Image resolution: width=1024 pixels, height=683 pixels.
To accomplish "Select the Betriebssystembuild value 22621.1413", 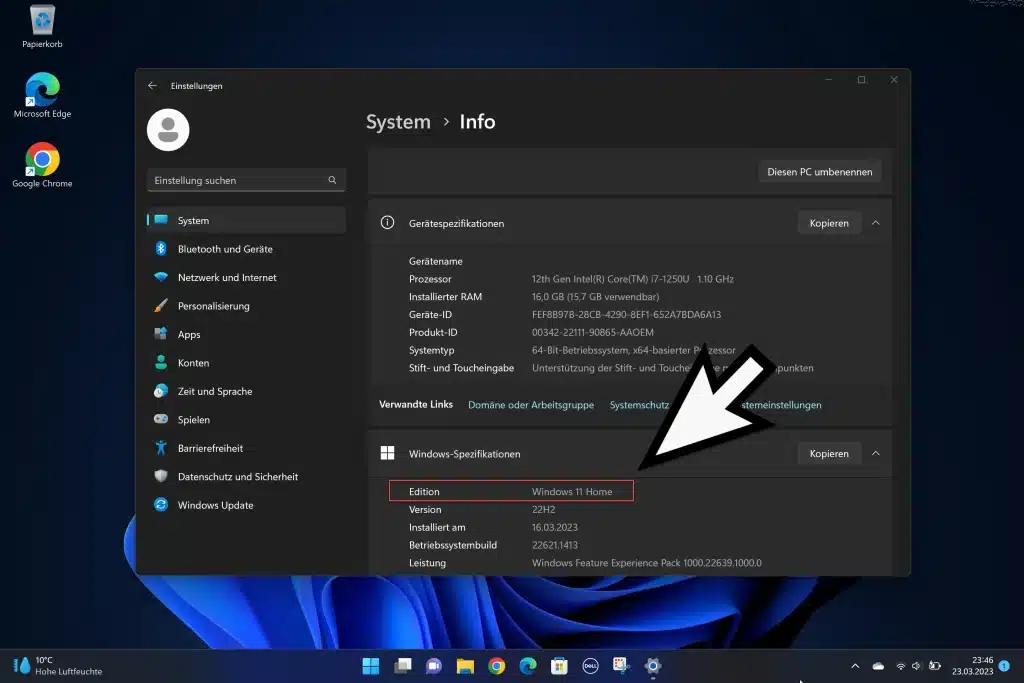I will click(554, 545).
